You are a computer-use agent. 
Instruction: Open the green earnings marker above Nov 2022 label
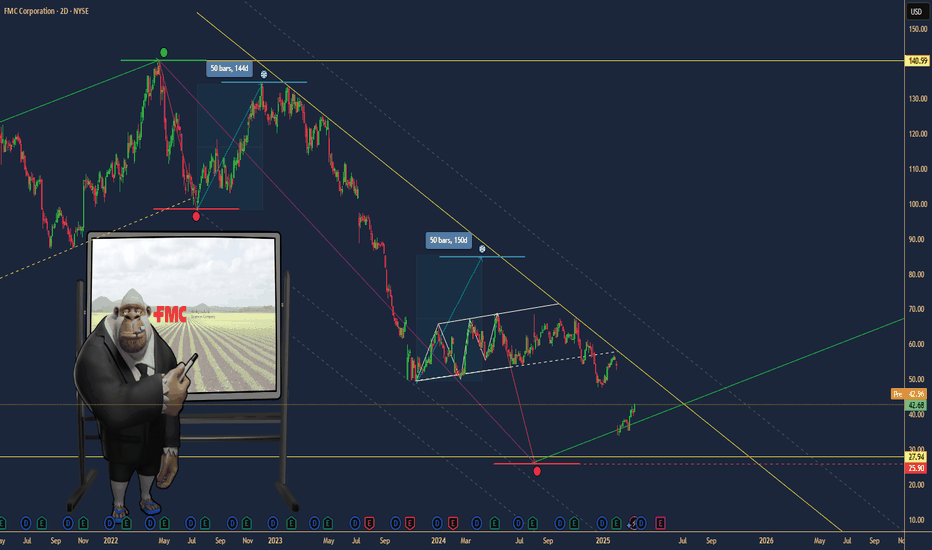point(246,523)
